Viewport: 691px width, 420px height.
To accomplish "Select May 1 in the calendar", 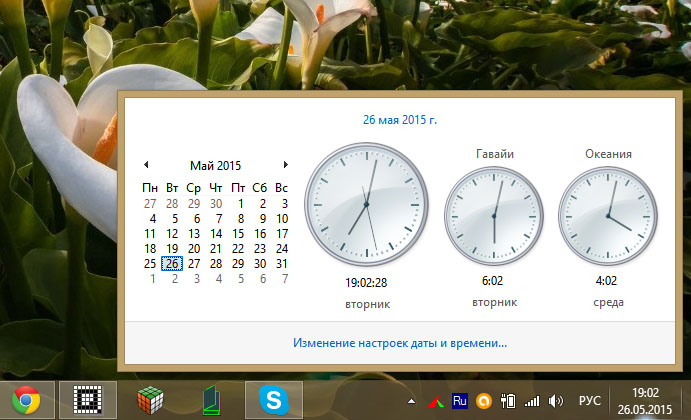I will coord(241,204).
